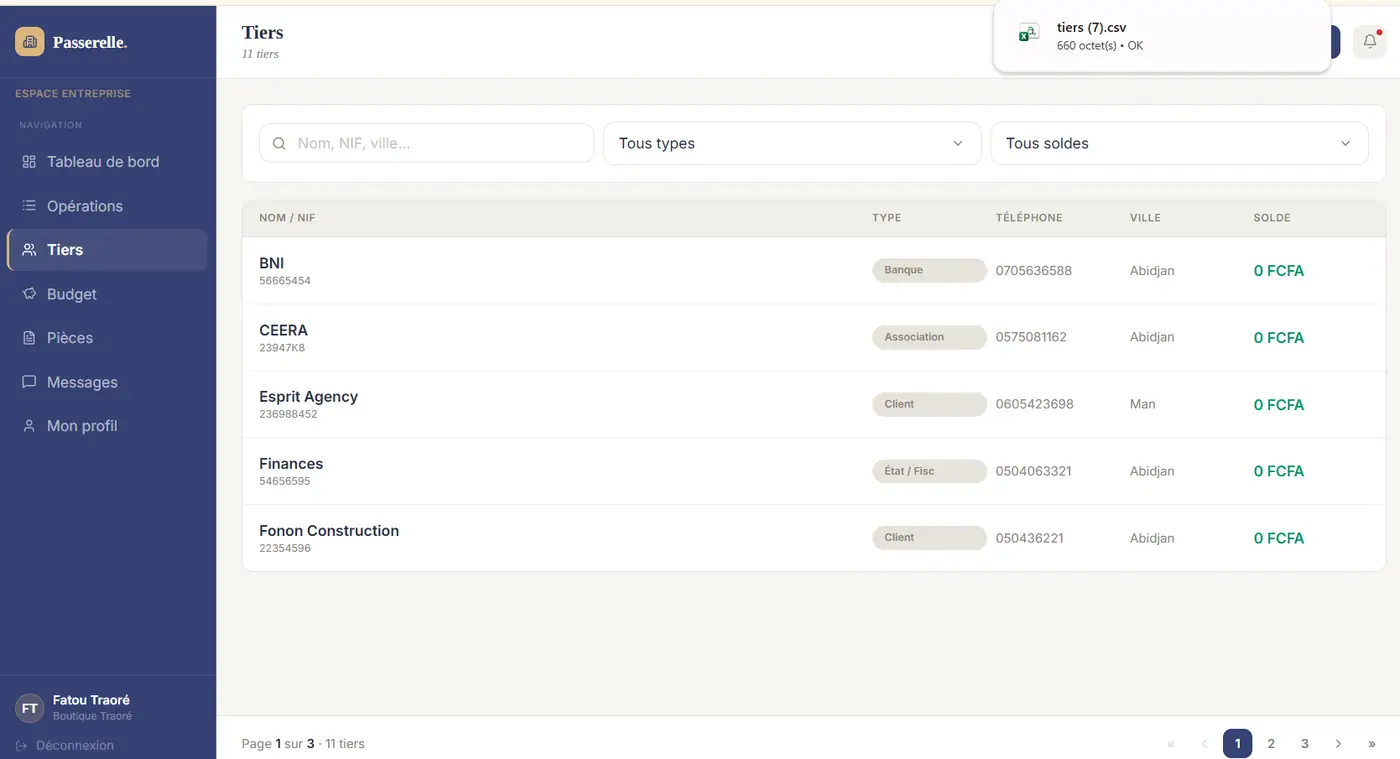Click NIF number 22354596

pos(285,549)
